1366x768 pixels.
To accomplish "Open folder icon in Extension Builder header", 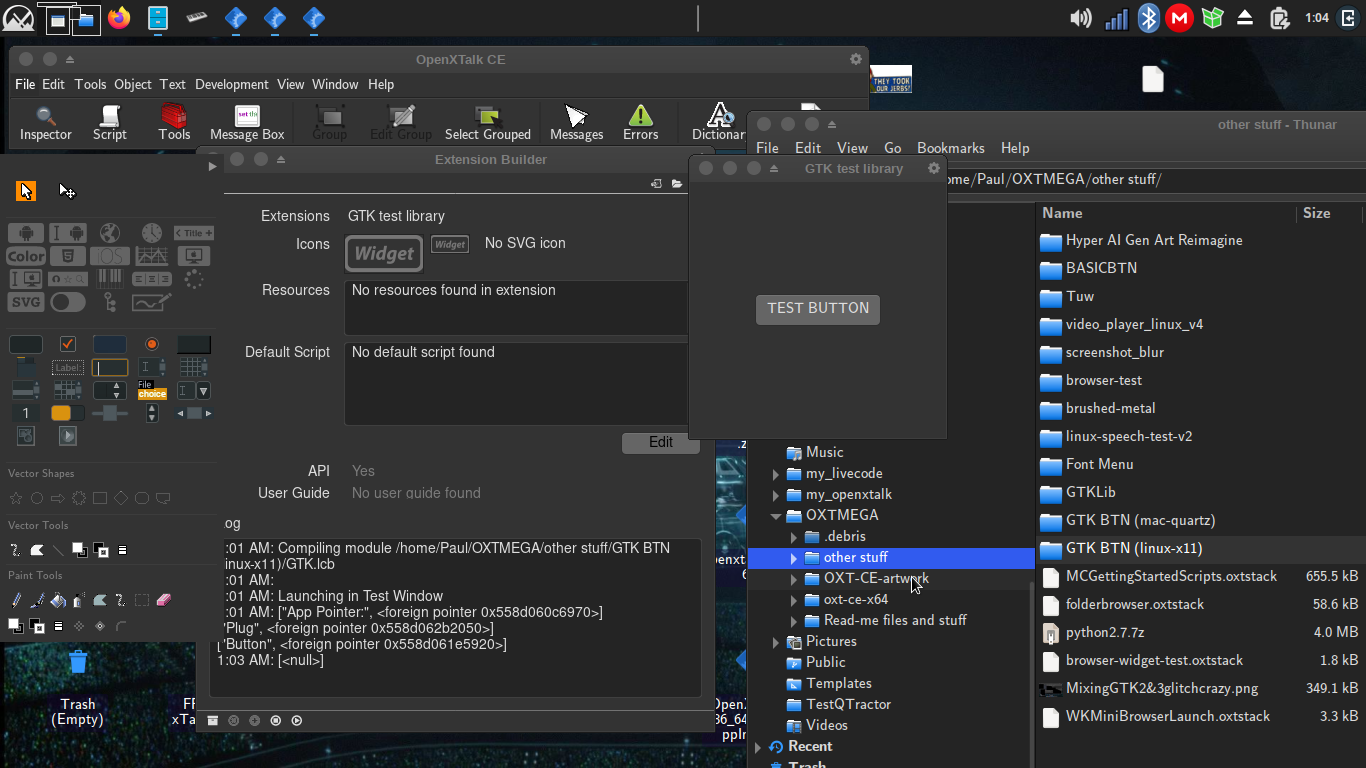I will pyautogui.click(x=677, y=184).
